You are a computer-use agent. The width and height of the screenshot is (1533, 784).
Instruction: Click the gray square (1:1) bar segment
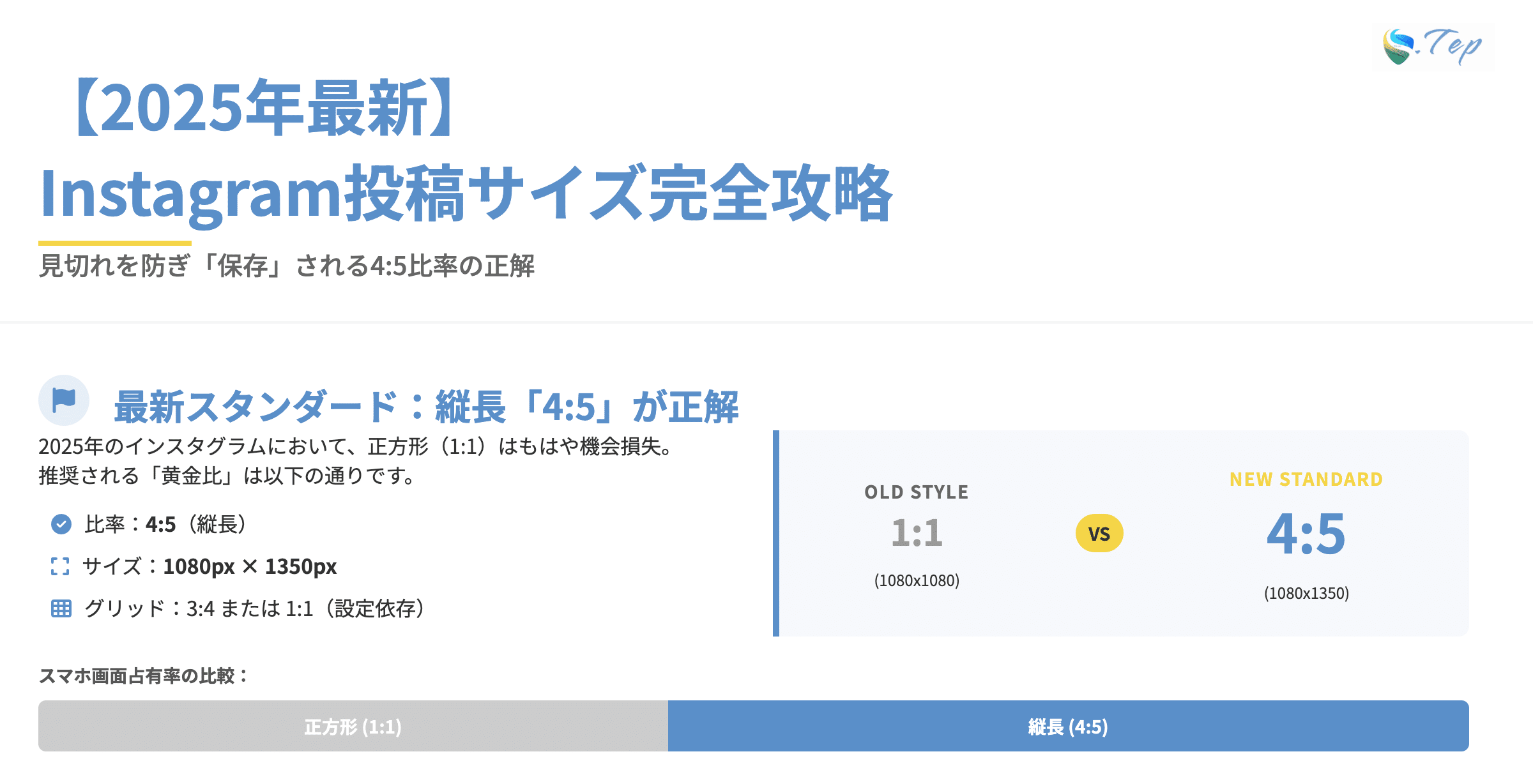pyautogui.click(x=353, y=727)
